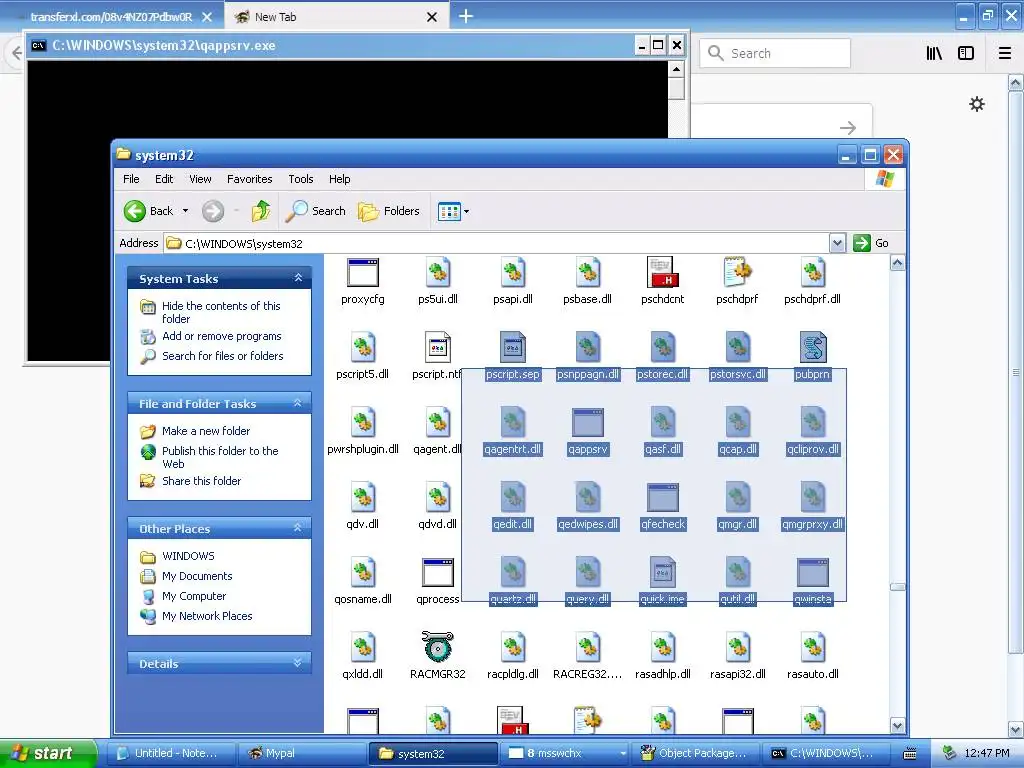Open the Edit menu
The image size is (1024, 768).
tap(164, 179)
